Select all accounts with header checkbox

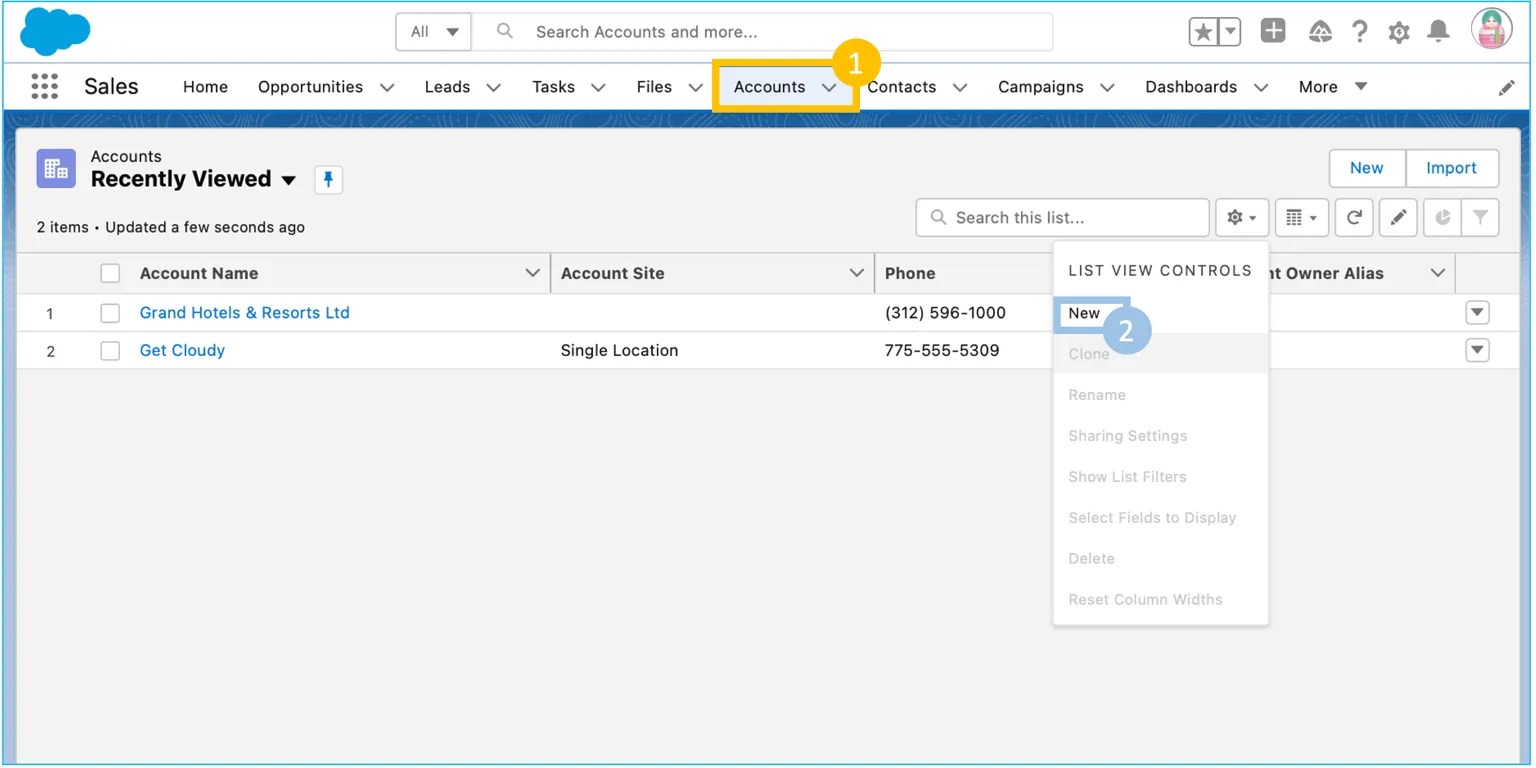(x=110, y=273)
